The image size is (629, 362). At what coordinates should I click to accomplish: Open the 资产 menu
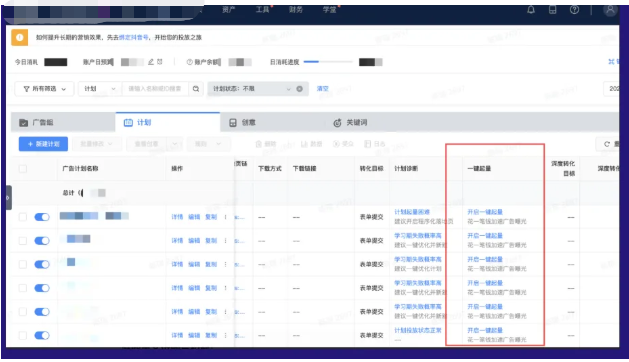click(228, 10)
